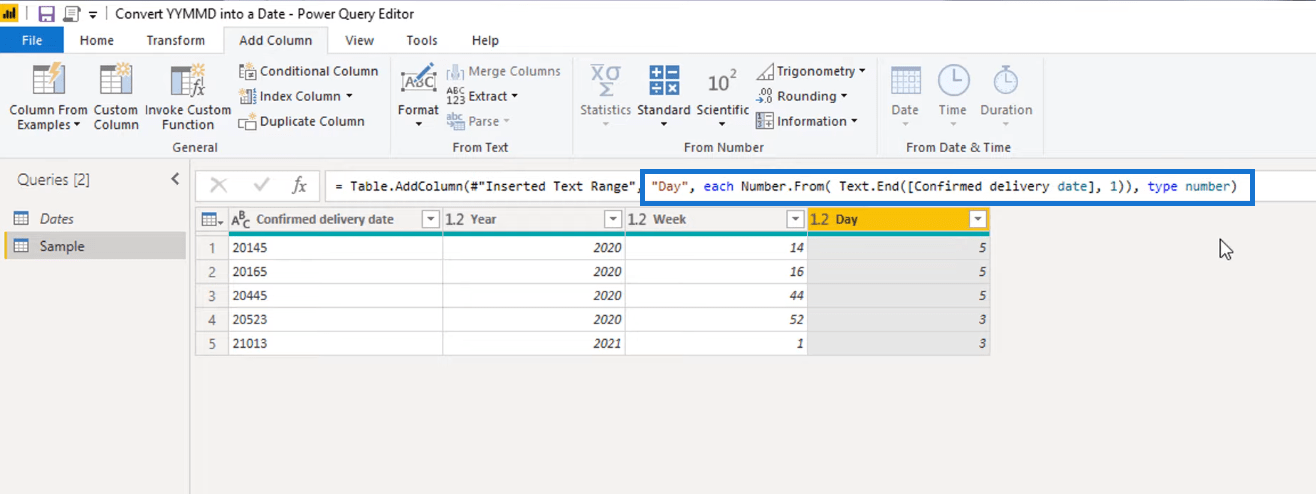This screenshot has height=494, width=1316.
Task: Click the table menu icon at grid corner
Action: (211, 219)
